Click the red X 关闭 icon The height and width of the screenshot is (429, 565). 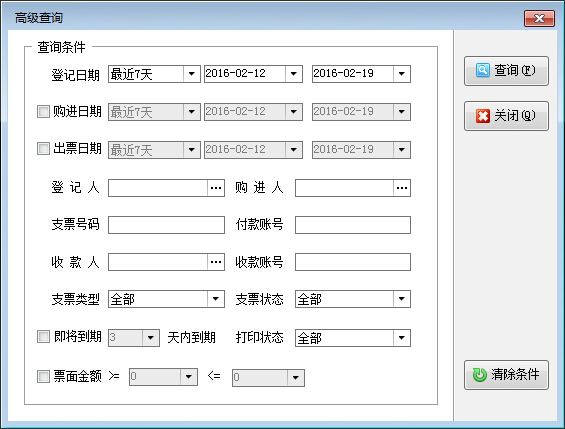pos(482,116)
